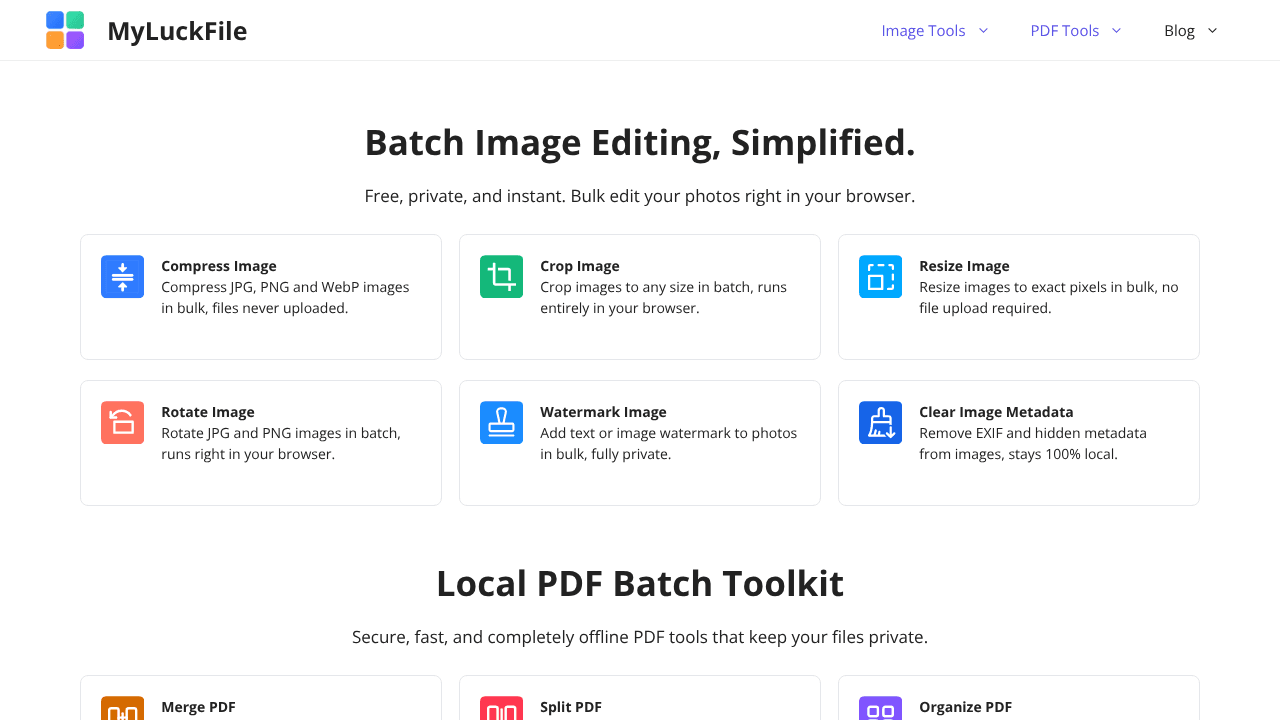Click the Watermark Image stamp icon
Image resolution: width=1280 pixels, height=720 pixels.
501,423
